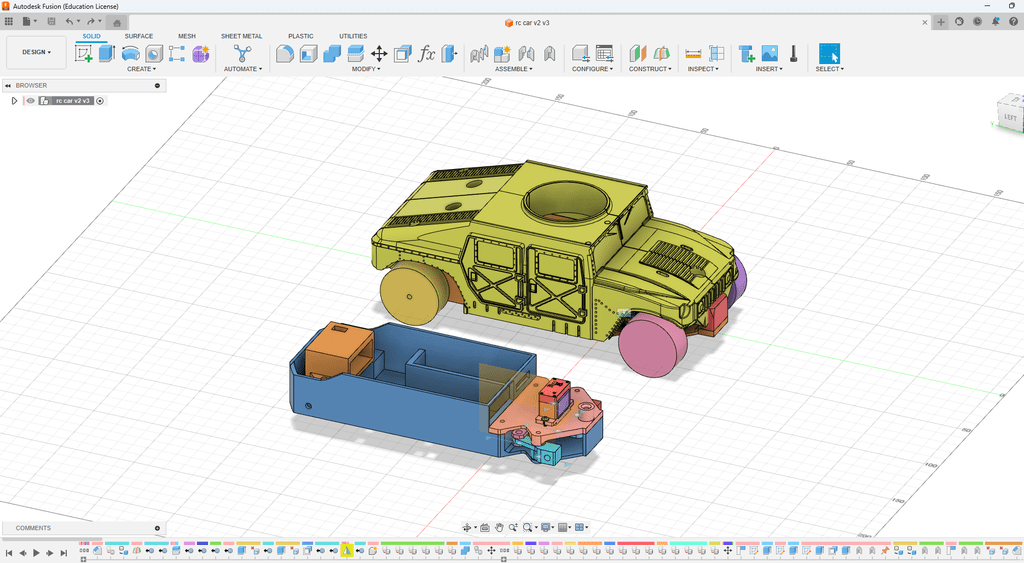Jump to timeline beginning

click(x=8, y=553)
